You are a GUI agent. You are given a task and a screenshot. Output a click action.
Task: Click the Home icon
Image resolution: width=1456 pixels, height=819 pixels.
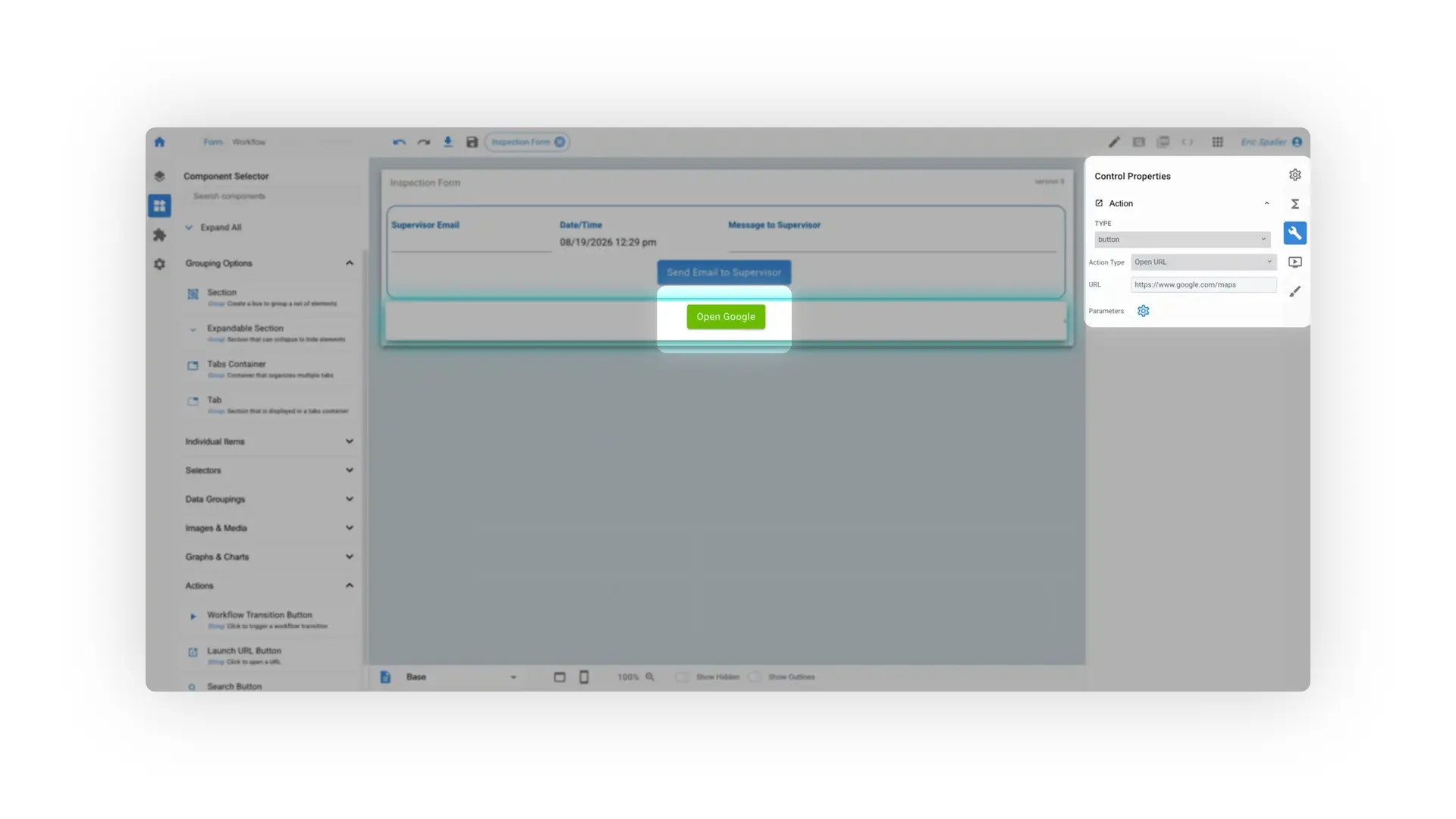(159, 142)
